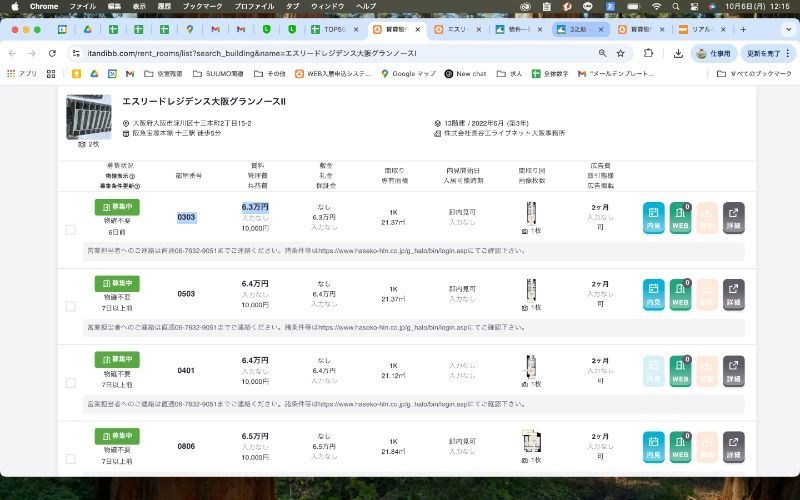Screen dimensions: 800x500
Task: Tick the checkbox for room 0806
Action: pos(71,459)
